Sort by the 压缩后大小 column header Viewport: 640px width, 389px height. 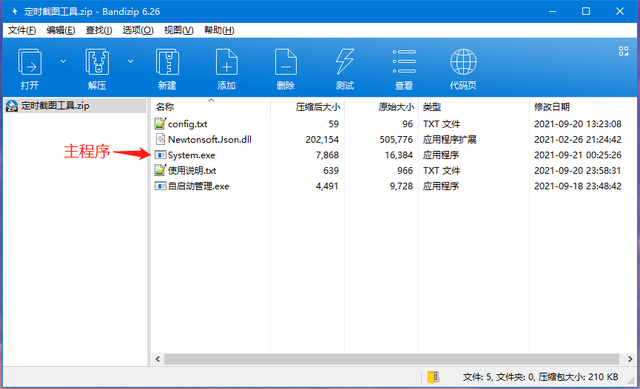tap(318, 107)
